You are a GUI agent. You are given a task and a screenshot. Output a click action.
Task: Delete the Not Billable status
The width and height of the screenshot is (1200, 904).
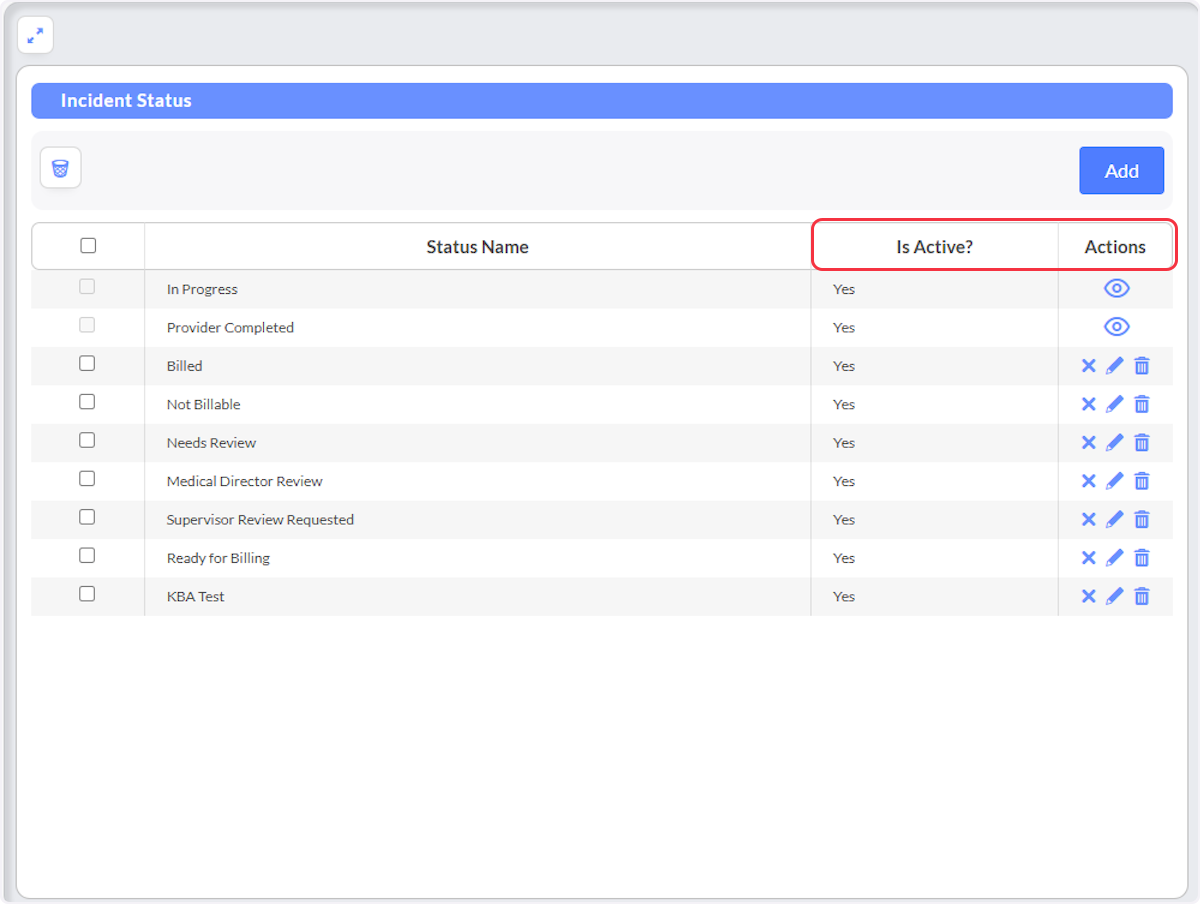[x=1142, y=404]
